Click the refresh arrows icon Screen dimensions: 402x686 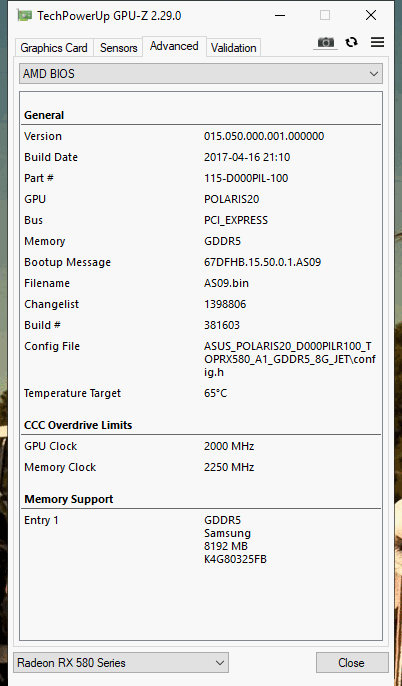coord(351,42)
